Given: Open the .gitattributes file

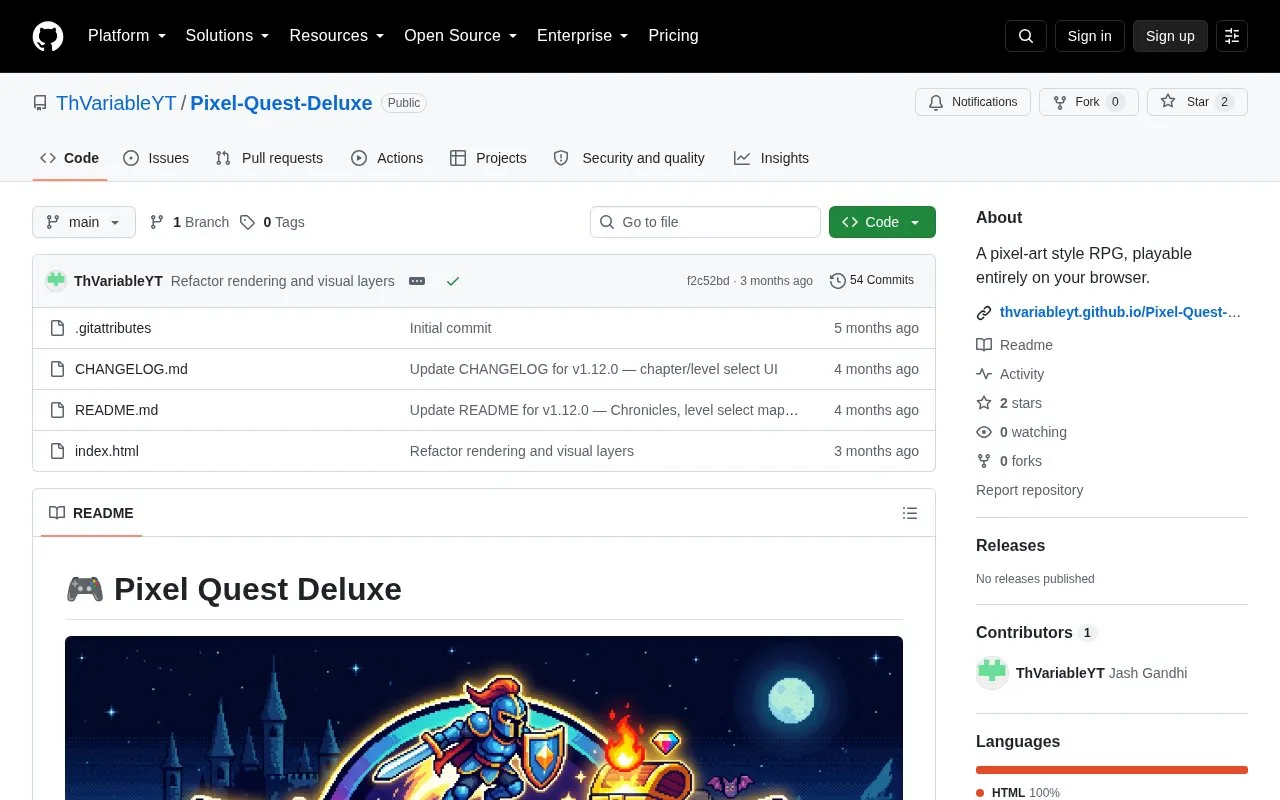Looking at the screenshot, I should [113, 328].
